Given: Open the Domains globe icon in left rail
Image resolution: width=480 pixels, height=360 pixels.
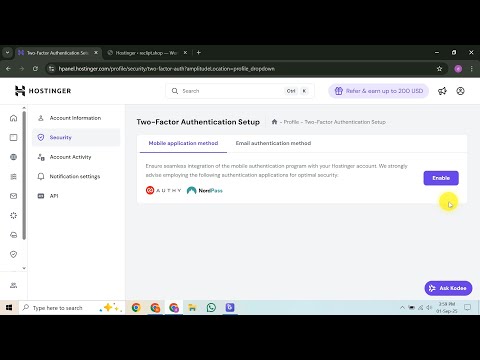Looking at the screenshot, I should [x=13, y=157].
